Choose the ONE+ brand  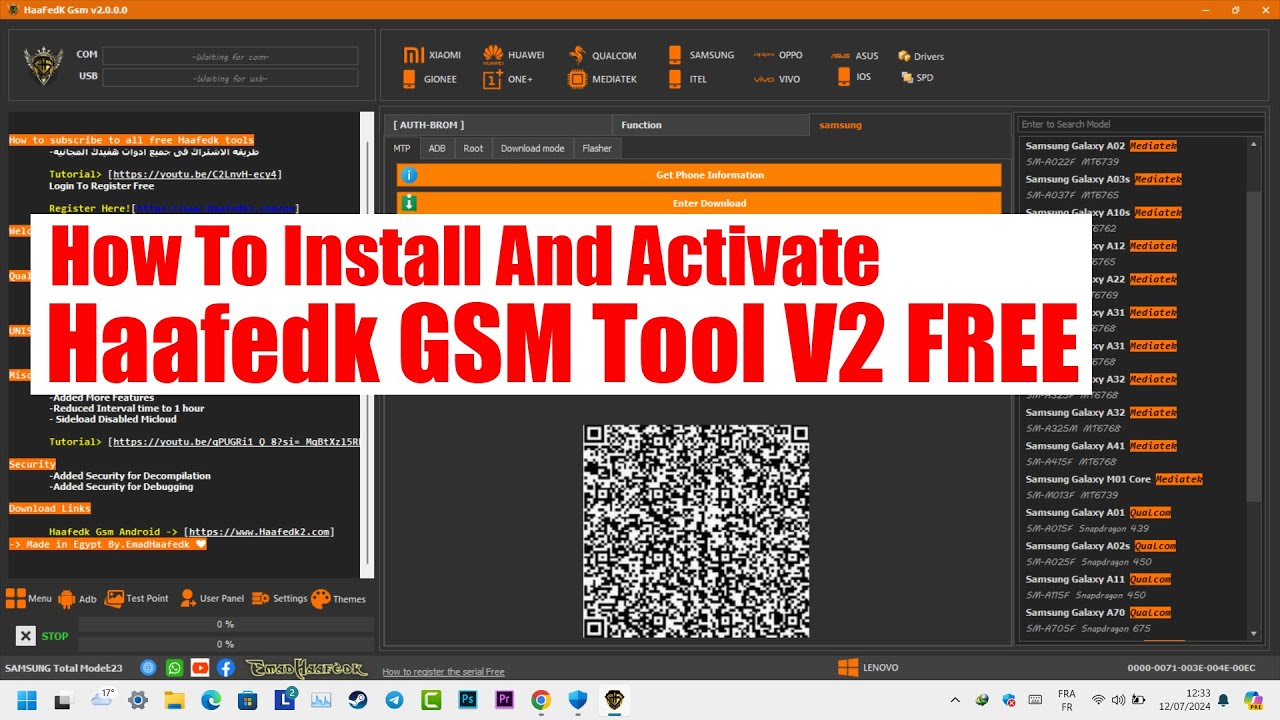[x=508, y=79]
